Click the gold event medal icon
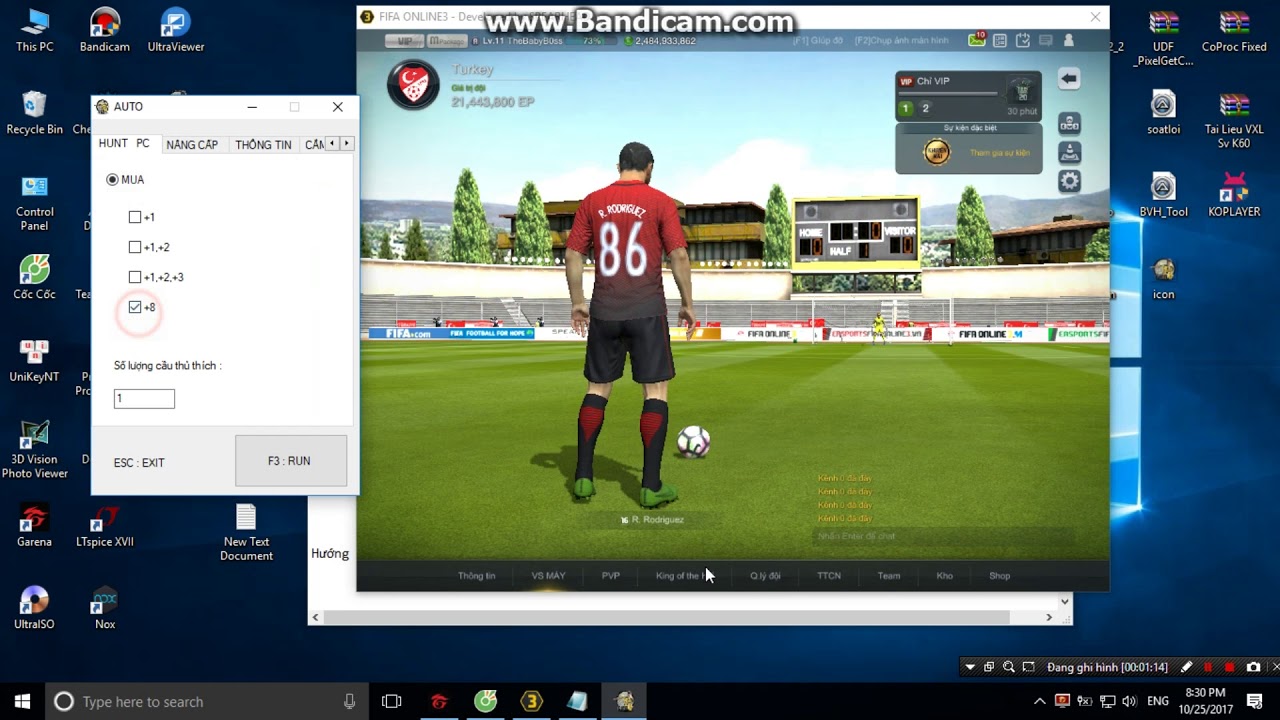1280x720 pixels. [937, 153]
